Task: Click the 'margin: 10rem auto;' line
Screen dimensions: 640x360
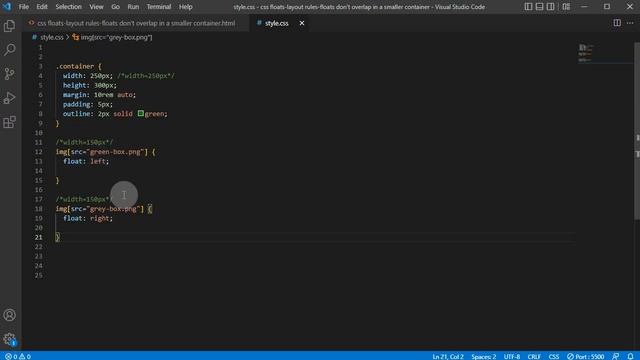Action: (x=99, y=95)
